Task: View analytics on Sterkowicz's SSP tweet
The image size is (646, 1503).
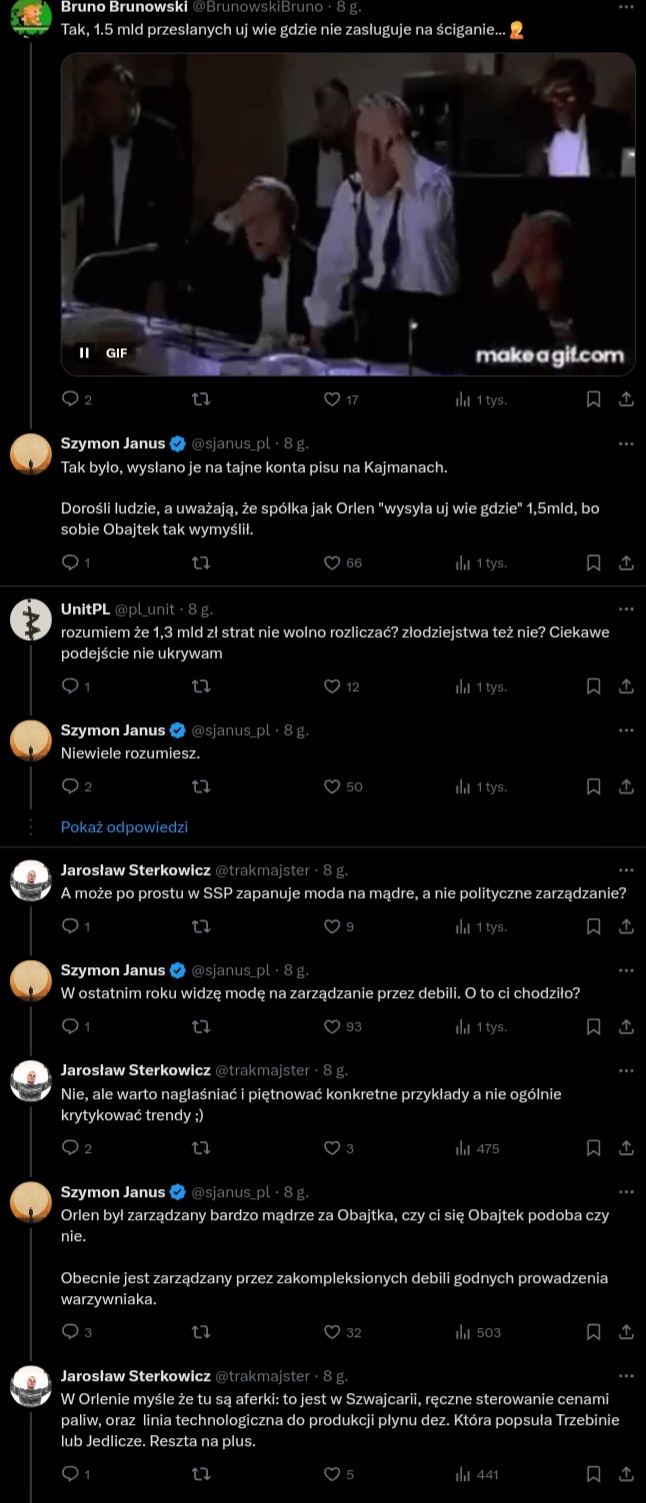Action: pyautogui.click(x=463, y=927)
